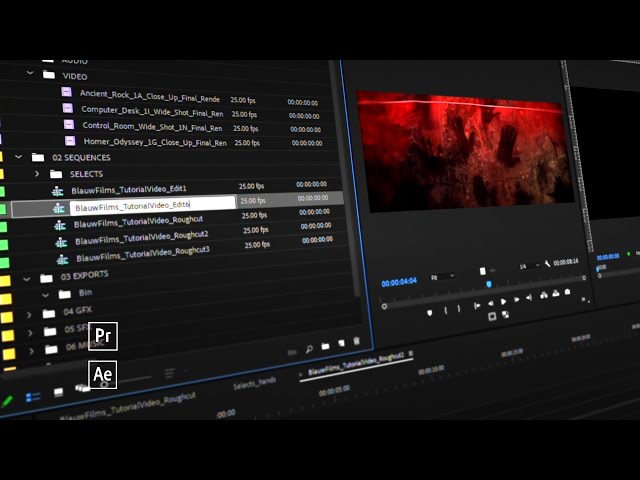Screen dimensions: 640x480
Task: Toggle the safe margins button under transport
Action: [492, 316]
